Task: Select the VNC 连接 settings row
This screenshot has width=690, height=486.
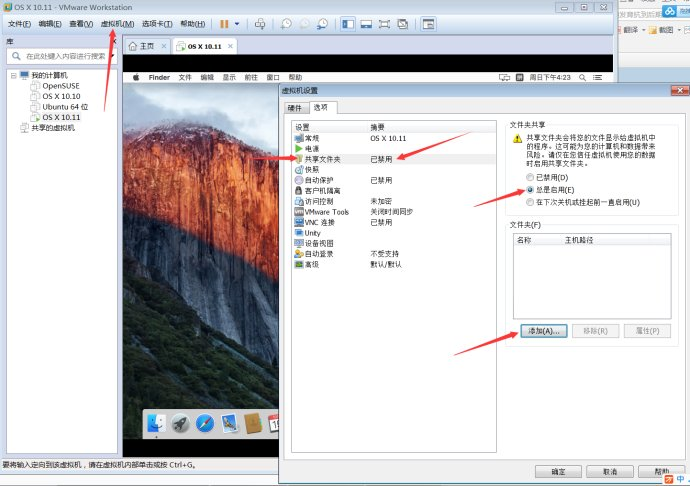Action: pyautogui.click(x=394, y=222)
